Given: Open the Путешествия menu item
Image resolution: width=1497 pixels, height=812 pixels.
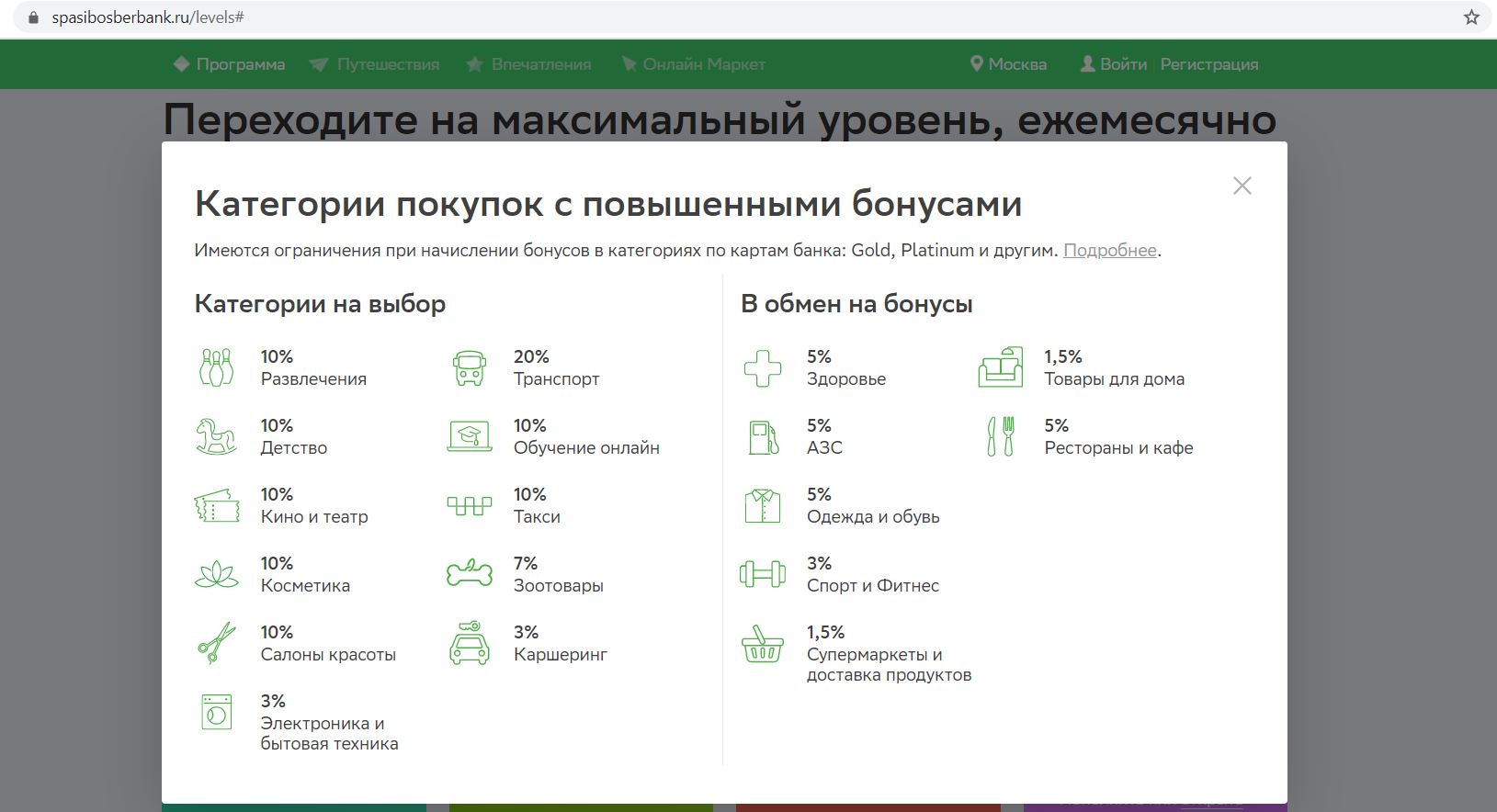Looking at the screenshot, I should point(375,64).
